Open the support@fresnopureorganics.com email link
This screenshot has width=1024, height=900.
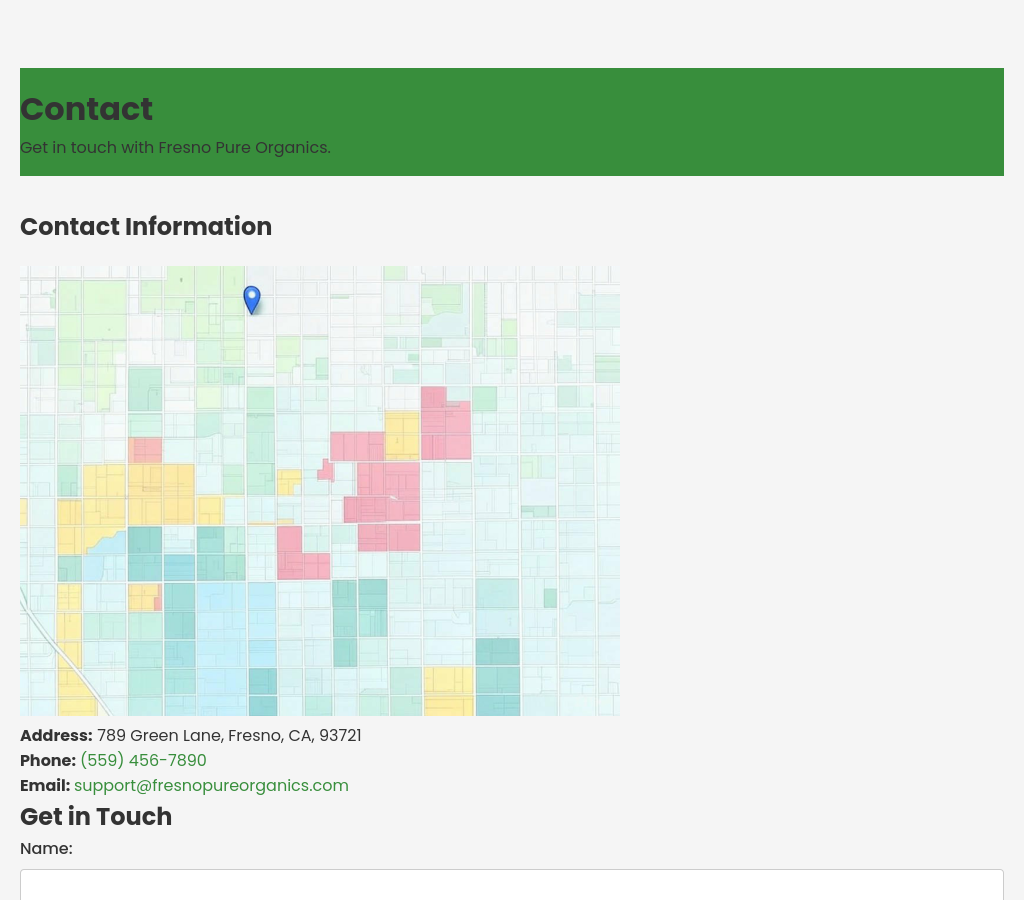pyautogui.click(x=211, y=786)
